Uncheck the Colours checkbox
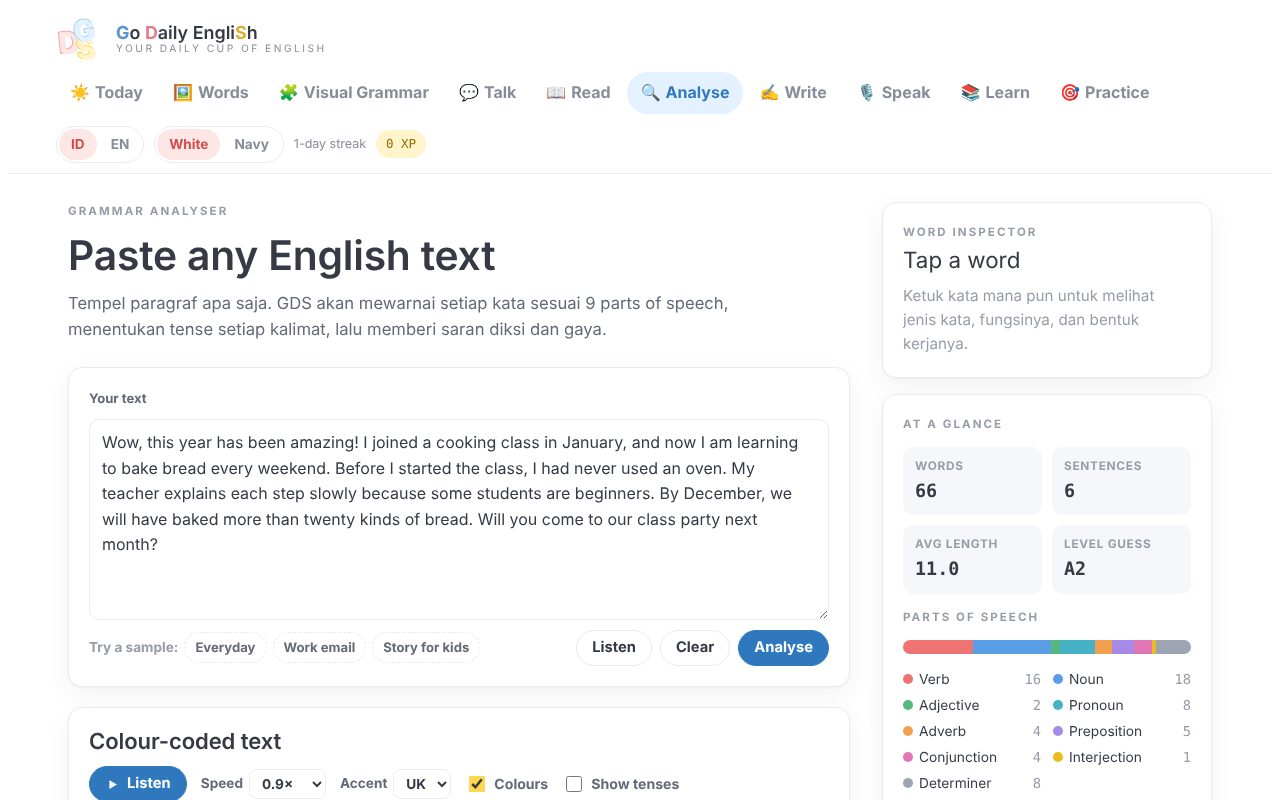The width and height of the screenshot is (1280, 800). pyautogui.click(x=477, y=784)
